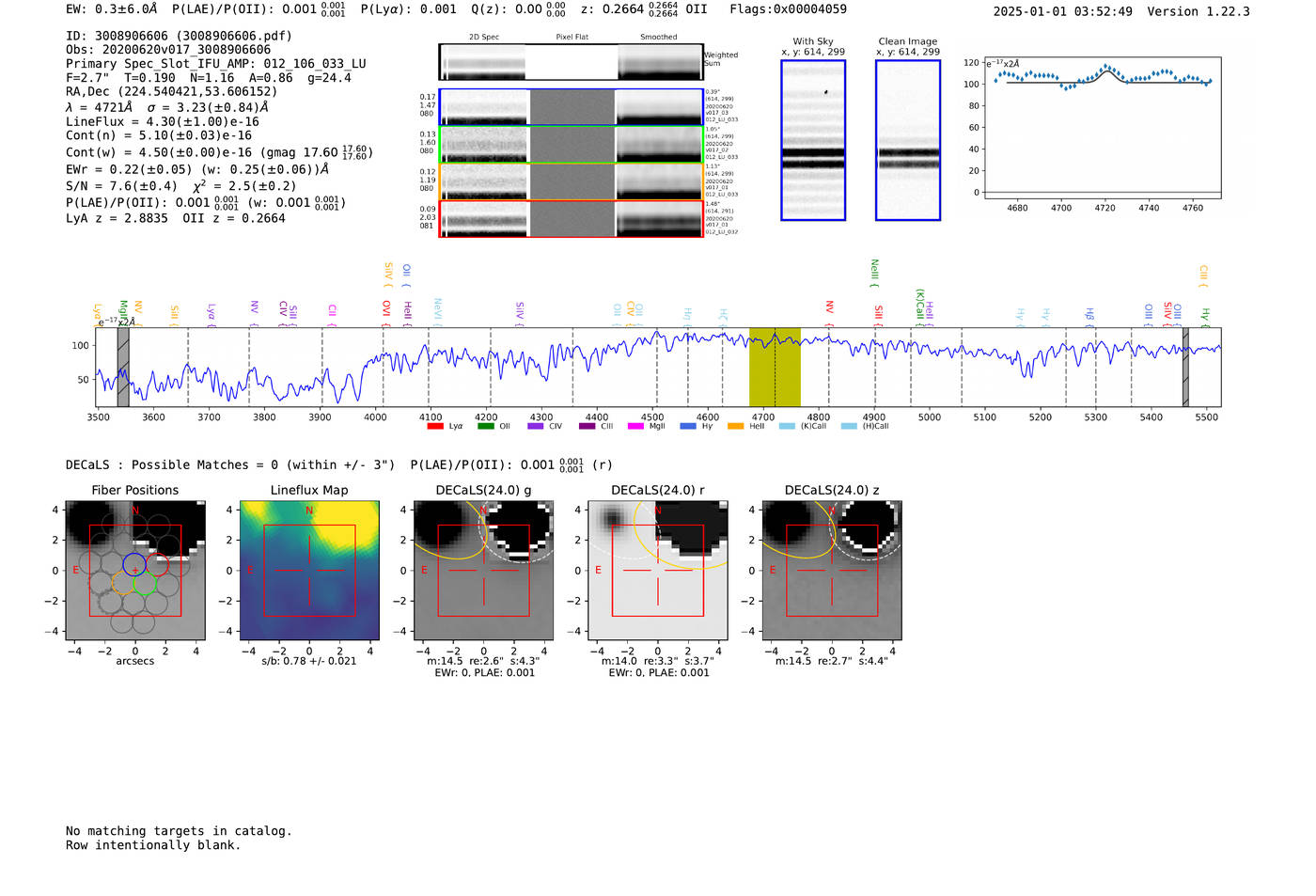
Task: Click the s/b: 0.78 +/- 0.021 caption
Action: [309, 661]
